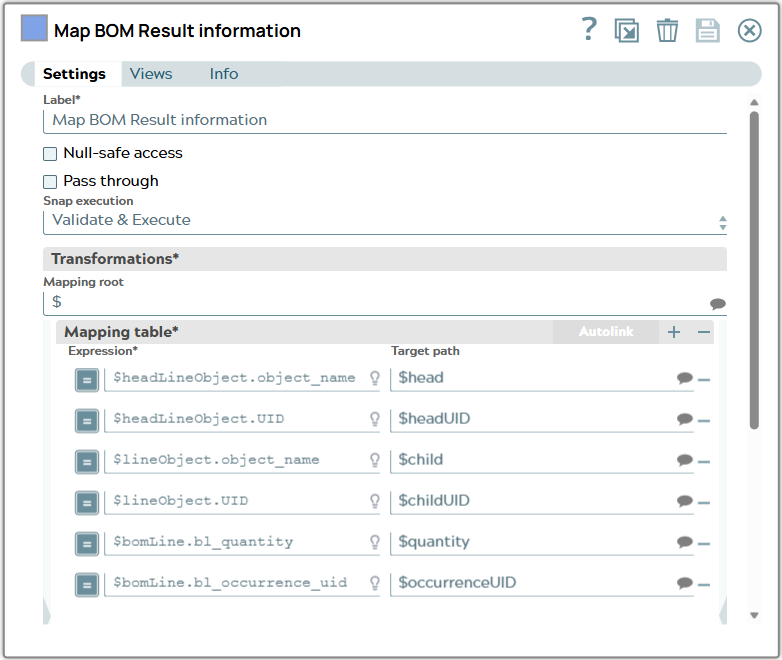
Task: Open suggestion bubble for $child target path
Action: [685, 460]
